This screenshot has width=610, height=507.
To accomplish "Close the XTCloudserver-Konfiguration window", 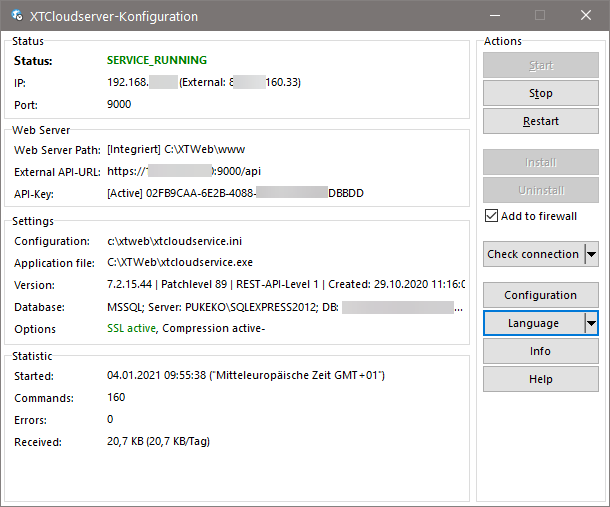I will coord(586,16).
